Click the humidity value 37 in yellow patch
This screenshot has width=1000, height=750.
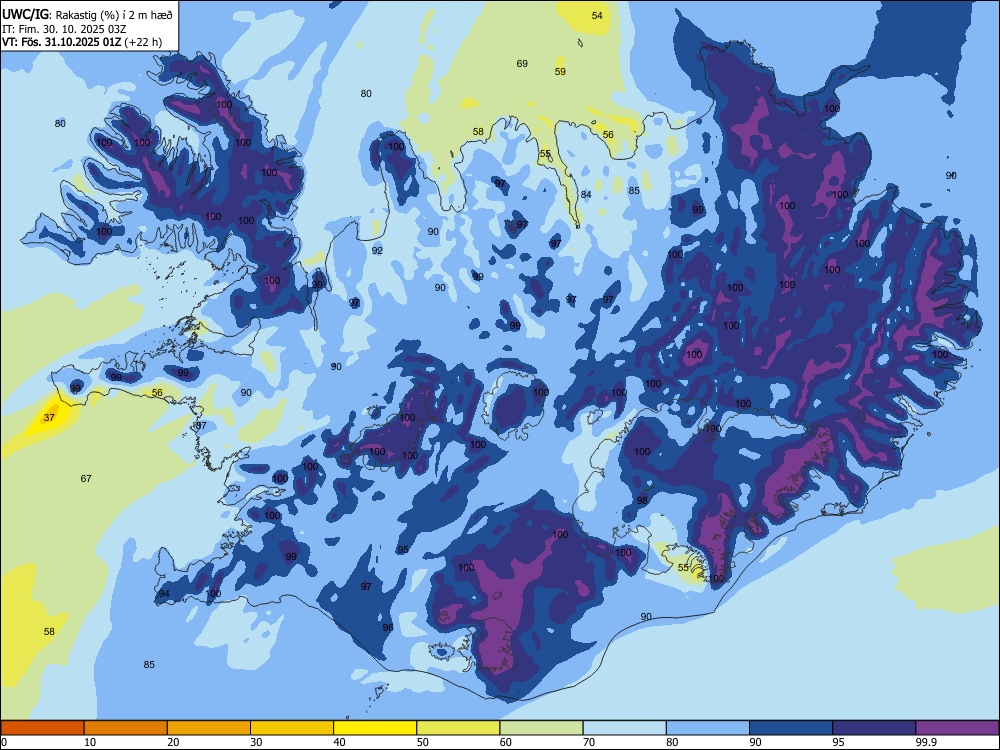tap(49, 418)
